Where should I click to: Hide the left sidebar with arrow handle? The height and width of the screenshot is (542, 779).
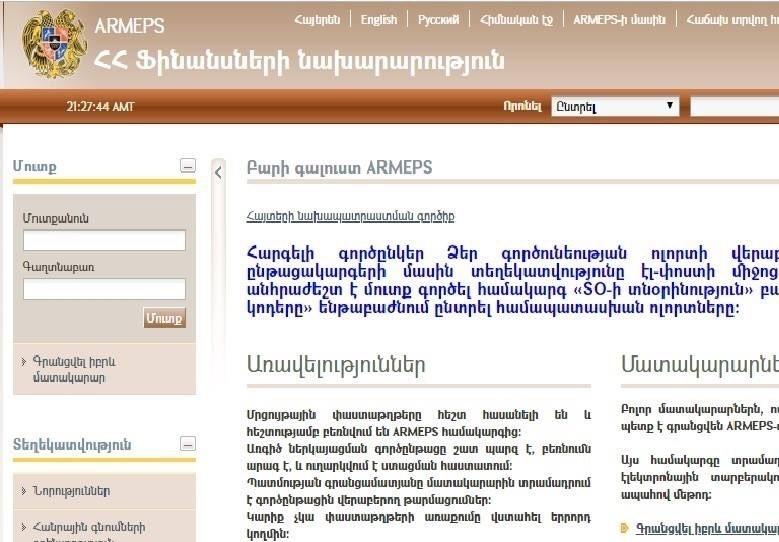coord(218,172)
